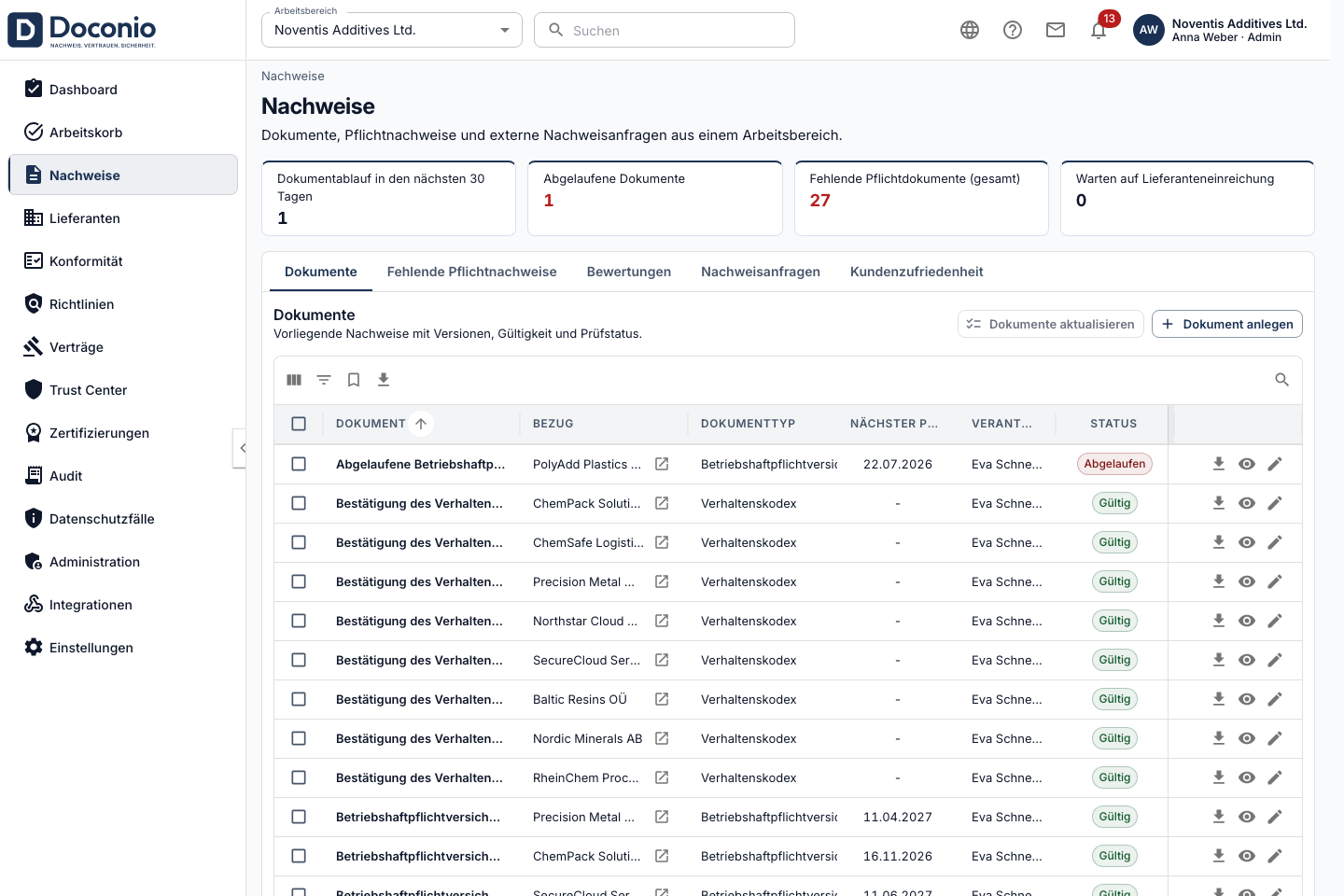This screenshot has width=1344, height=896.
Task: Open the help question mark icon
Action: 1013,30
